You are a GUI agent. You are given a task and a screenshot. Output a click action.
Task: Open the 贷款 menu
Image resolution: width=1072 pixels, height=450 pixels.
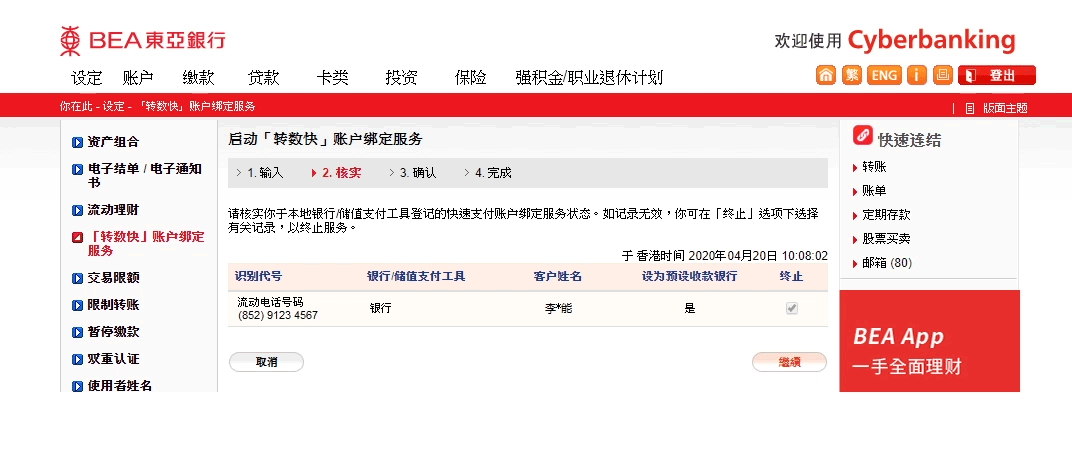(263, 78)
